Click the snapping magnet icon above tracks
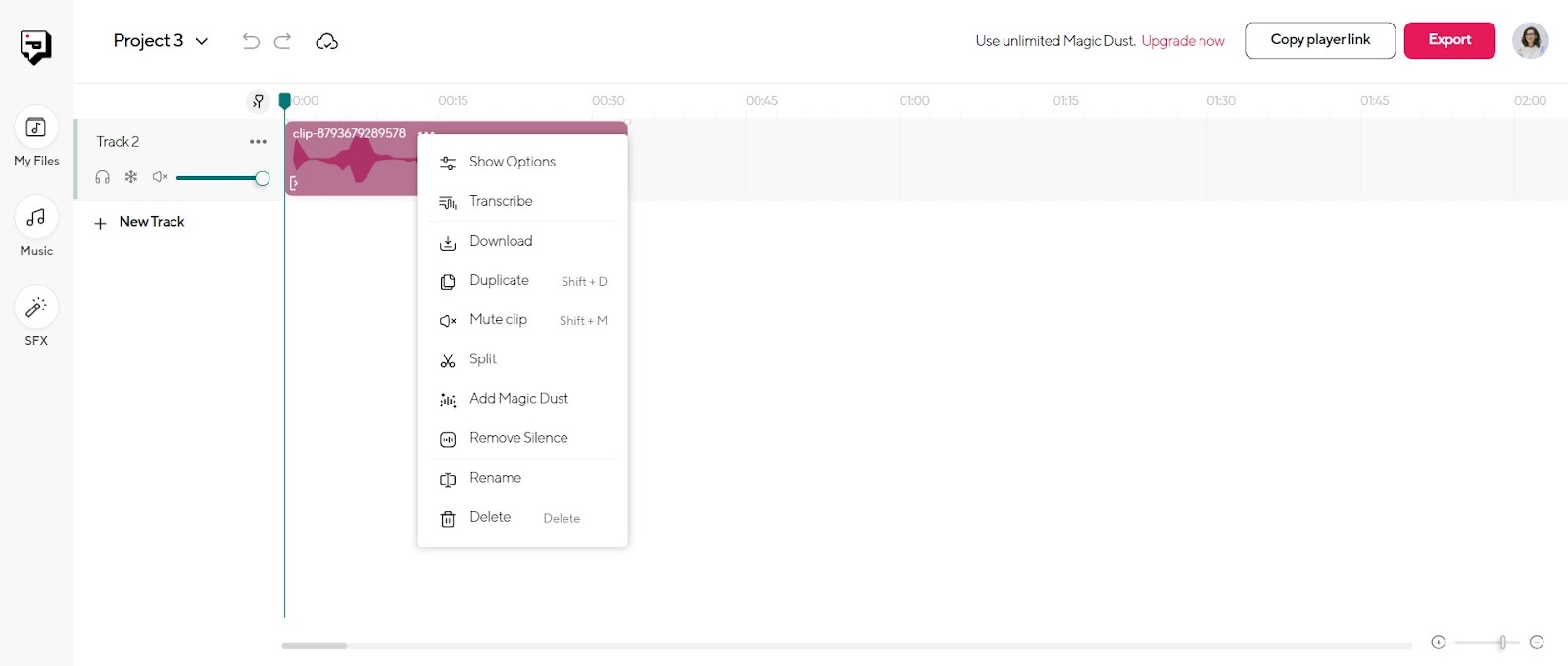The image size is (1568, 666). pyautogui.click(x=258, y=101)
